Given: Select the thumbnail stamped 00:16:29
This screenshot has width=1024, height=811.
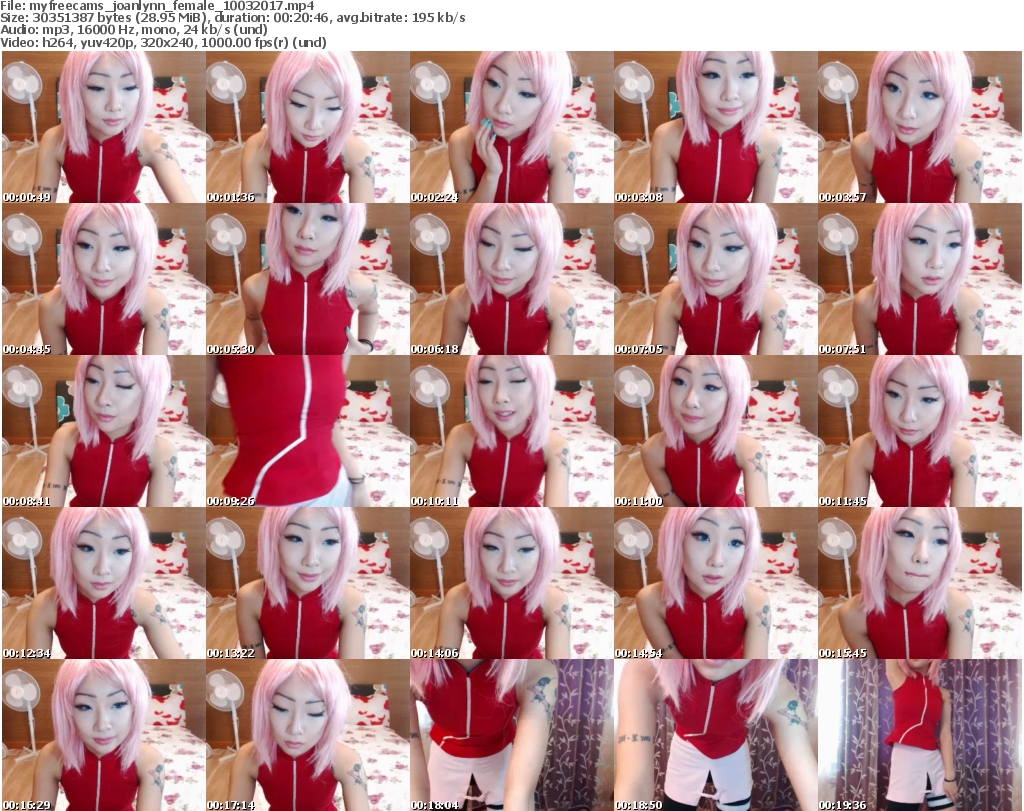Looking at the screenshot, I should [x=104, y=735].
